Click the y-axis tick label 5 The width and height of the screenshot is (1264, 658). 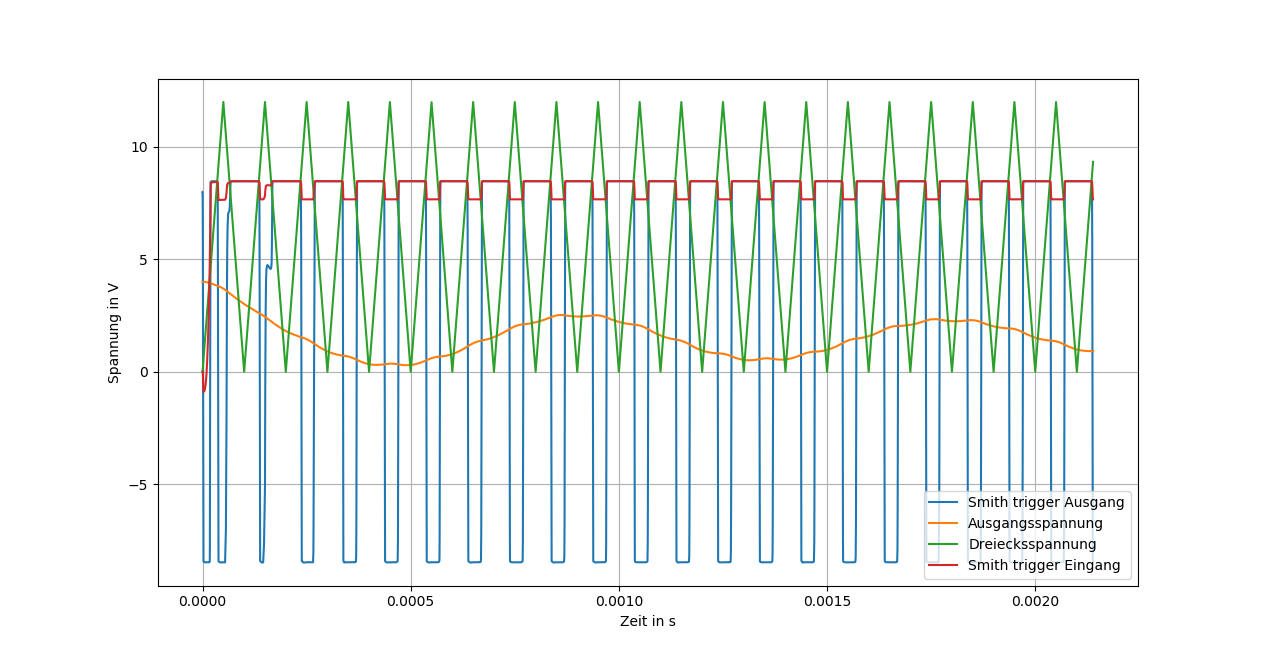click(143, 260)
